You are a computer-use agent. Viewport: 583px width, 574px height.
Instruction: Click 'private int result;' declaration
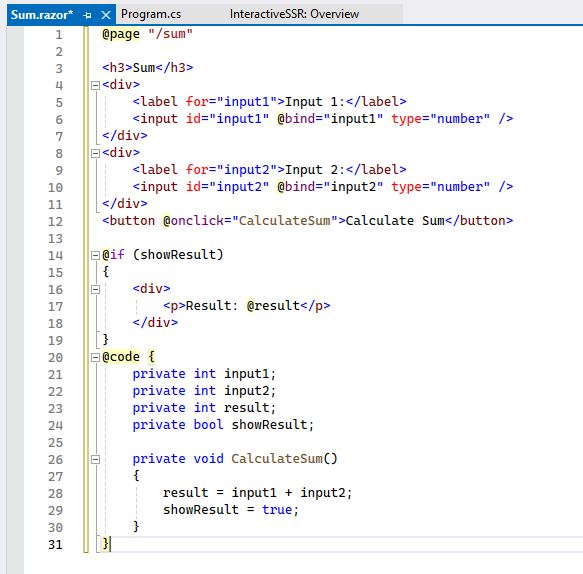(204, 408)
